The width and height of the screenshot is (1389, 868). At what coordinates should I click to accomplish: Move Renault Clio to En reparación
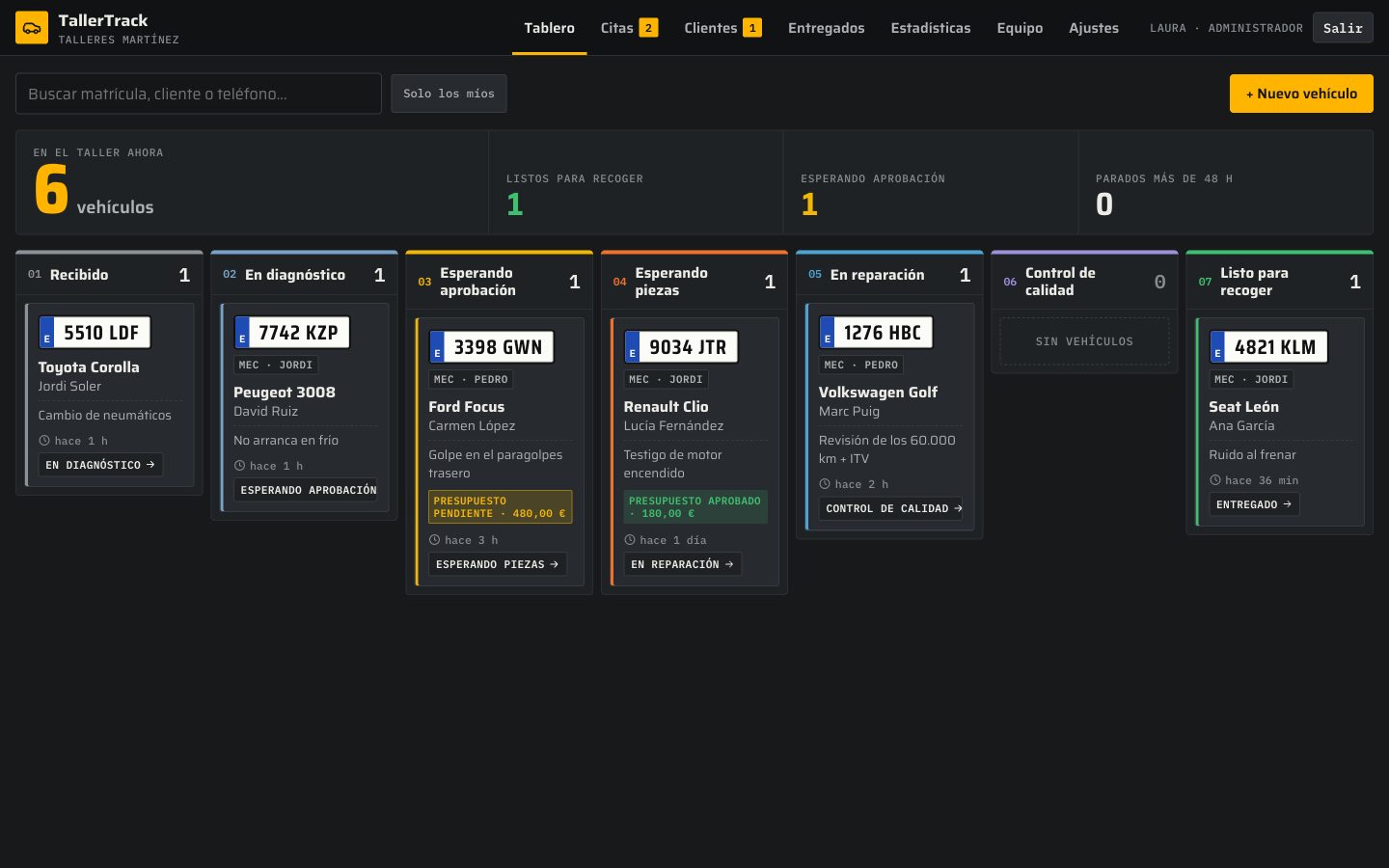682,564
